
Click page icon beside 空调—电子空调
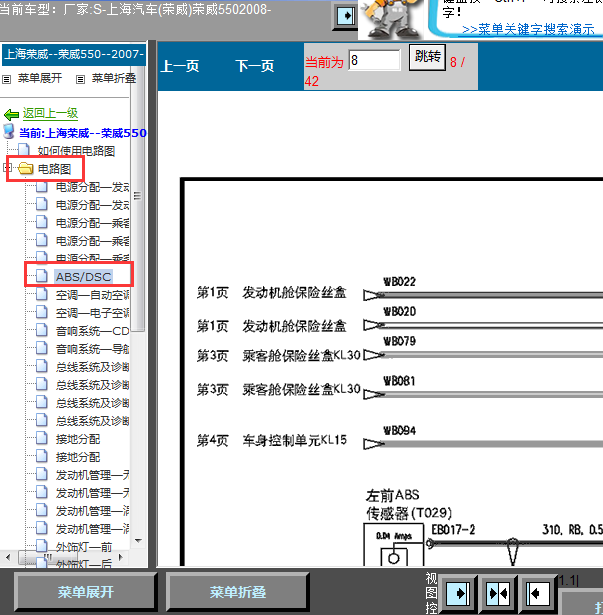[42, 312]
